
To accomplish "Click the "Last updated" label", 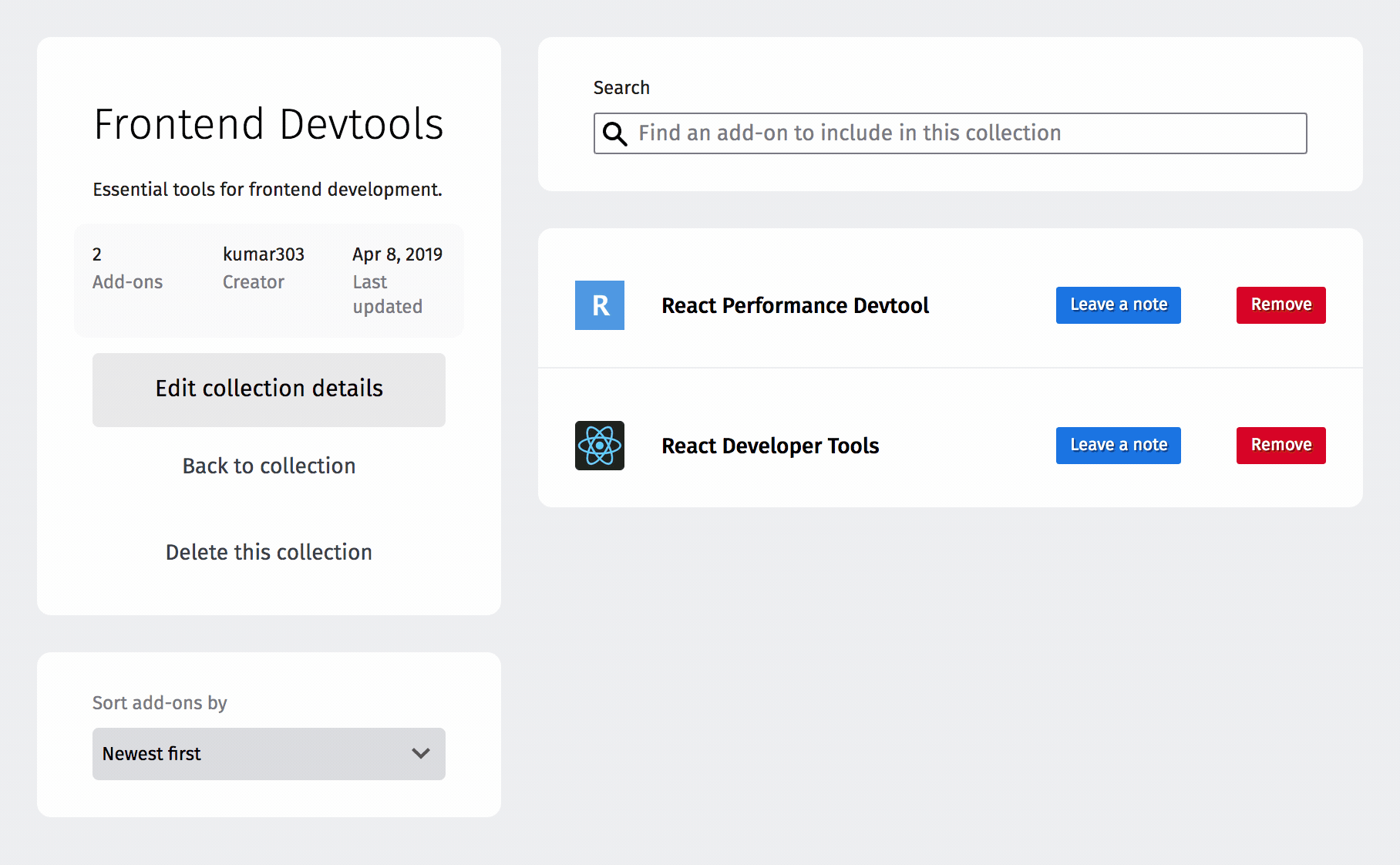I will click(388, 295).
